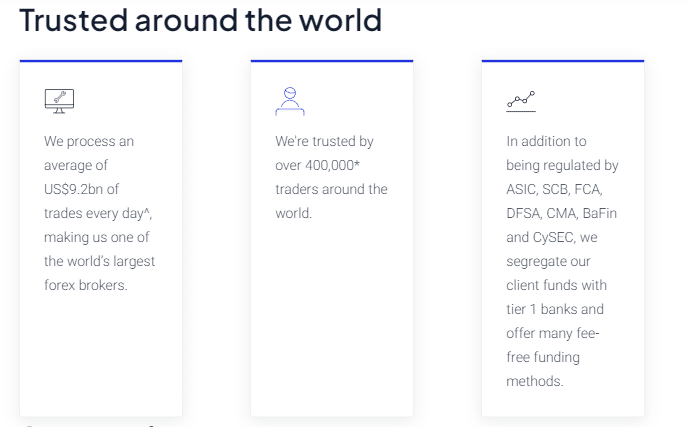Image resolution: width=689 pixels, height=427 pixels.
Task: Click blue top border of middle card
Action: coord(332,61)
